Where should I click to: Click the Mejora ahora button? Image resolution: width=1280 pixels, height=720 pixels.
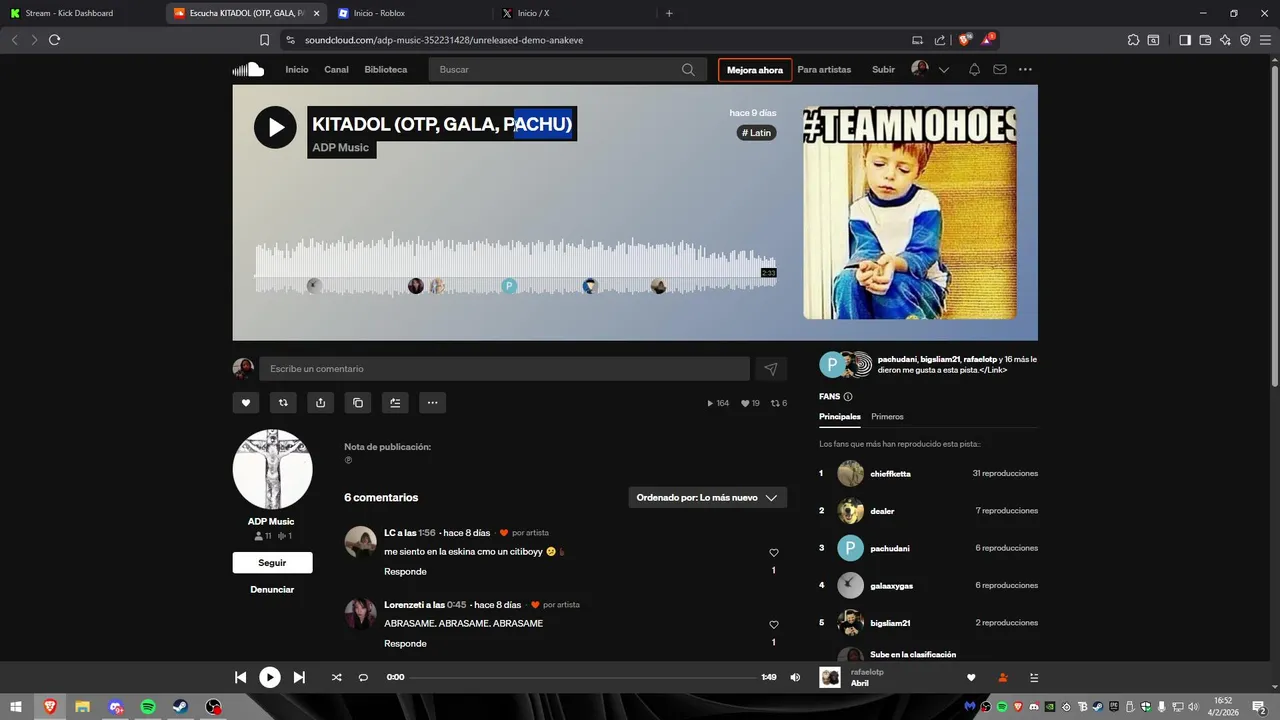click(x=755, y=70)
